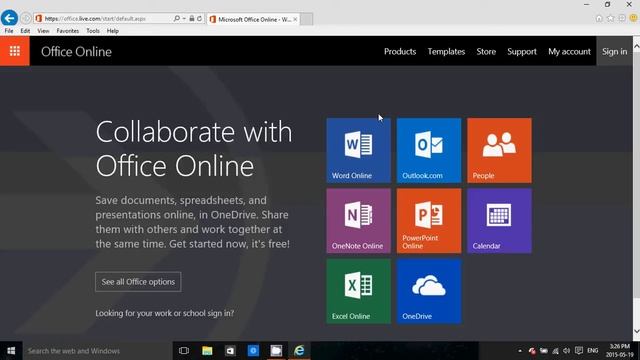Click Looking for your work or school sign in
This screenshot has height=360, width=640.
click(x=164, y=313)
